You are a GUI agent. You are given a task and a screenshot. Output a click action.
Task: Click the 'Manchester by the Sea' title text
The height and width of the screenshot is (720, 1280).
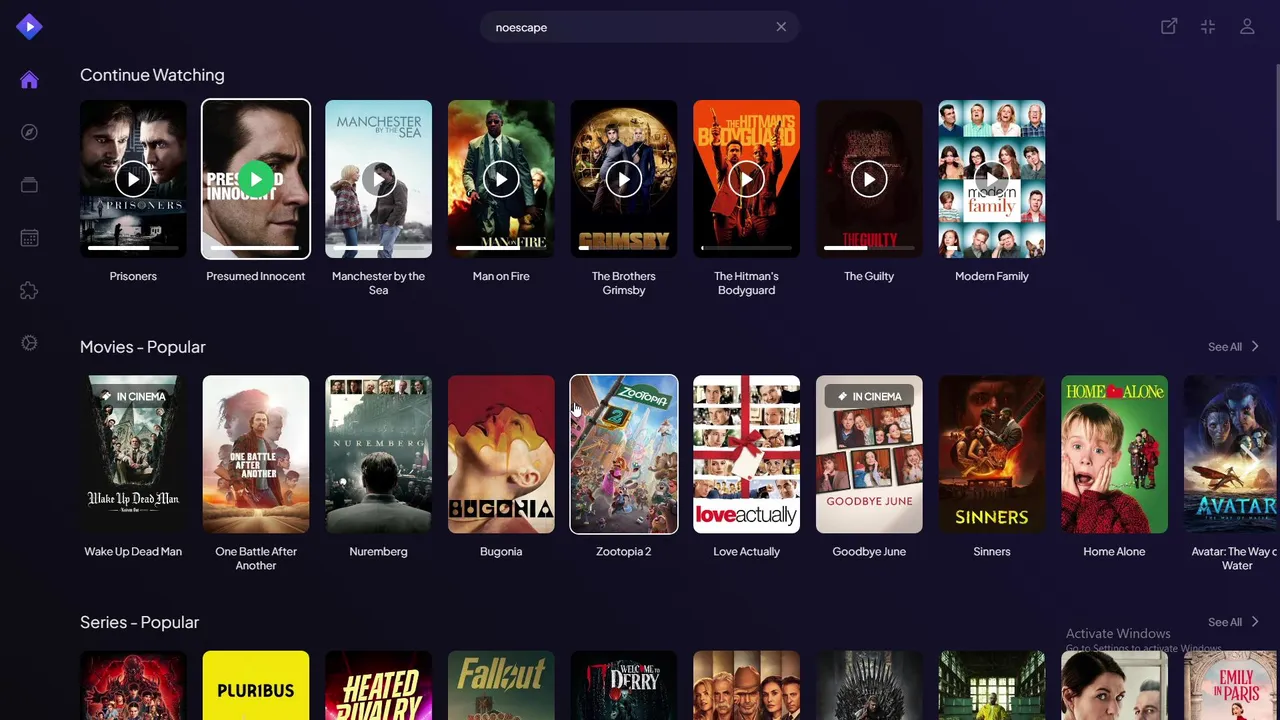coord(378,283)
